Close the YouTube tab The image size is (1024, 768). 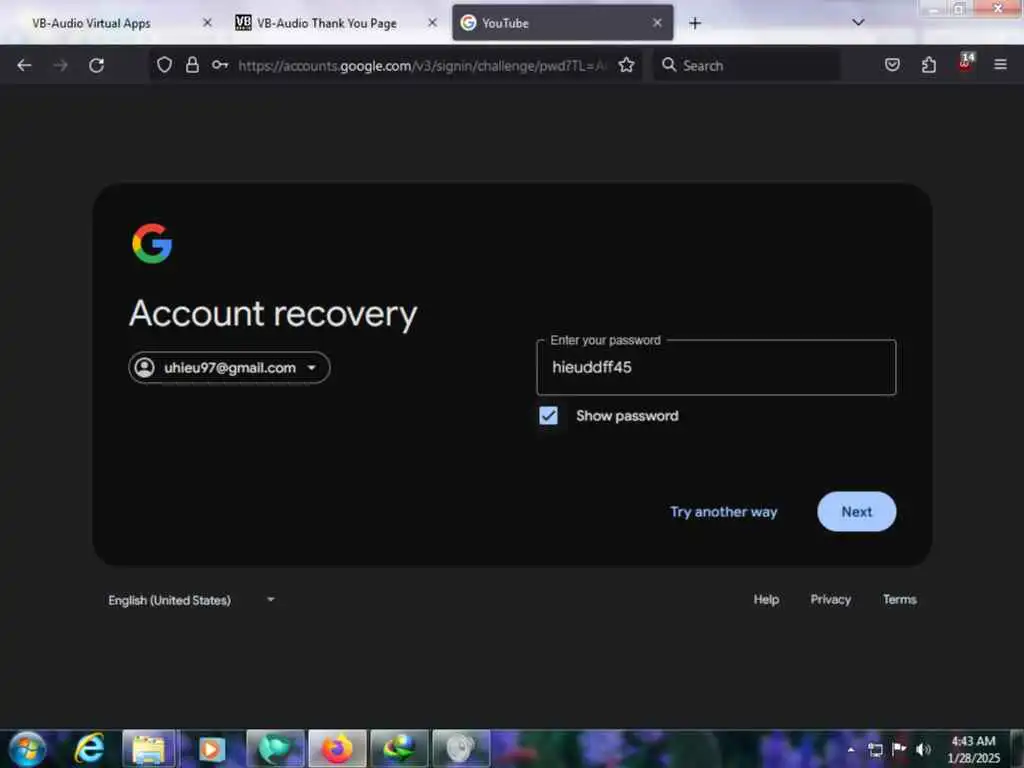click(x=657, y=23)
